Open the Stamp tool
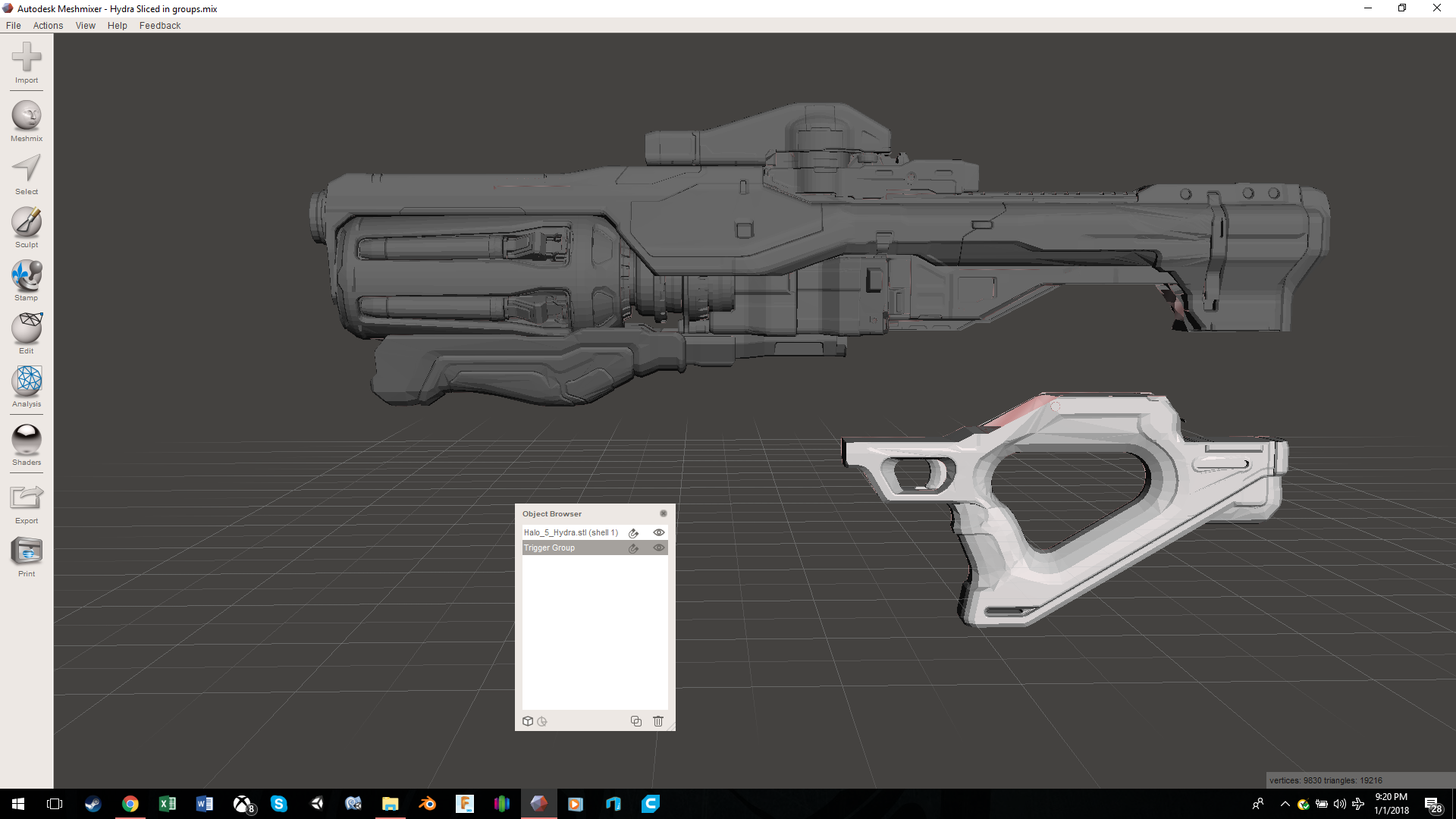 coord(27,280)
